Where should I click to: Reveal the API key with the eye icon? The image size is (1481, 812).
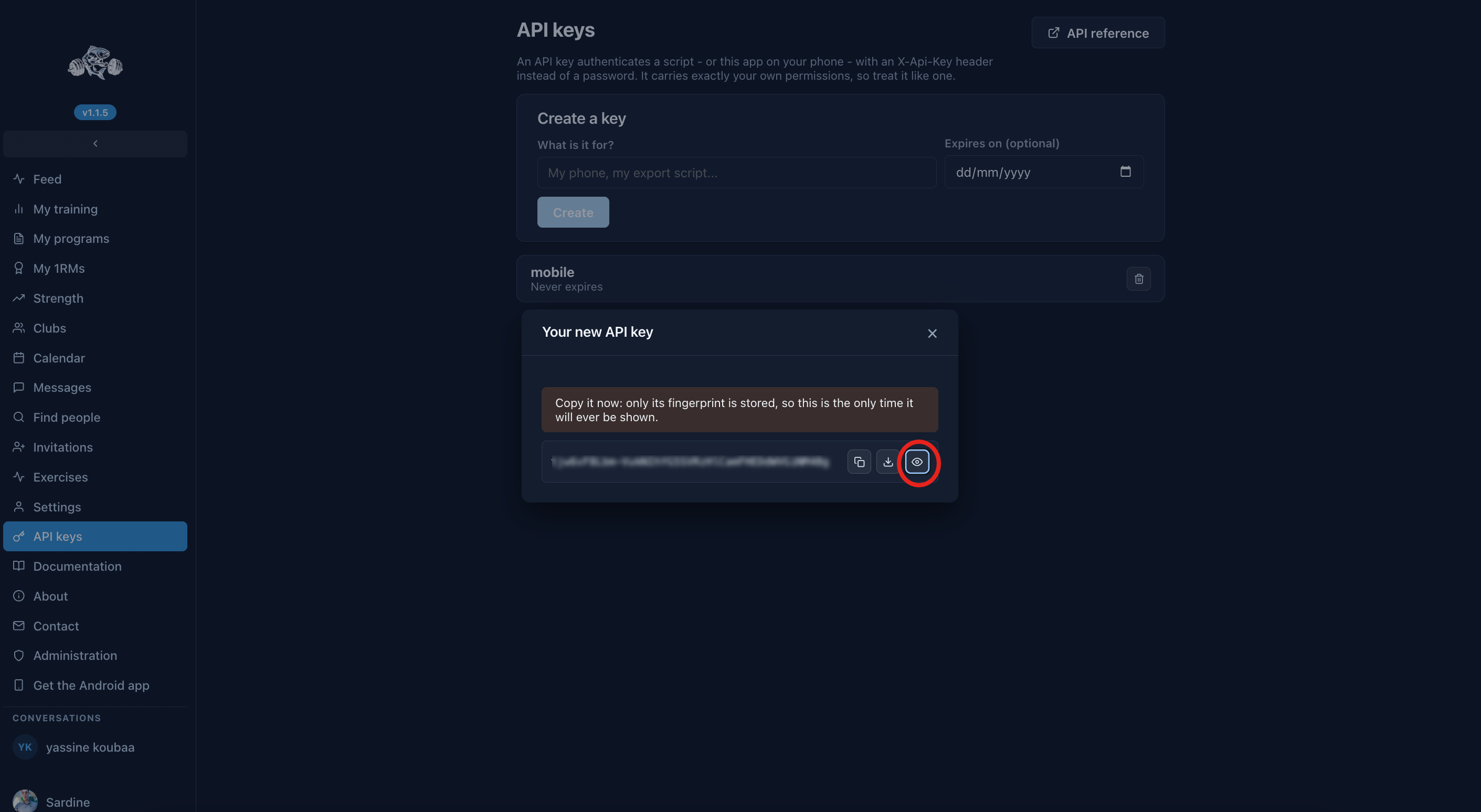coord(917,462)
